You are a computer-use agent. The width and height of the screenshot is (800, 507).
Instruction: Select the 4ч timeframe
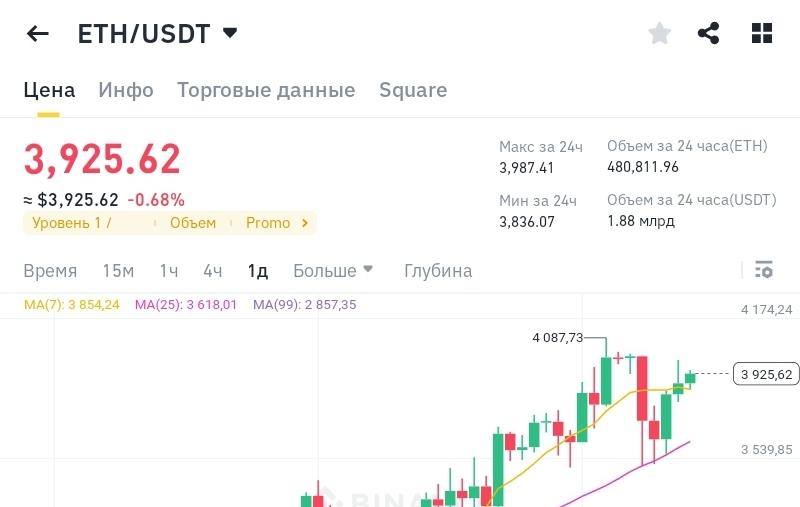click(213, 270)
